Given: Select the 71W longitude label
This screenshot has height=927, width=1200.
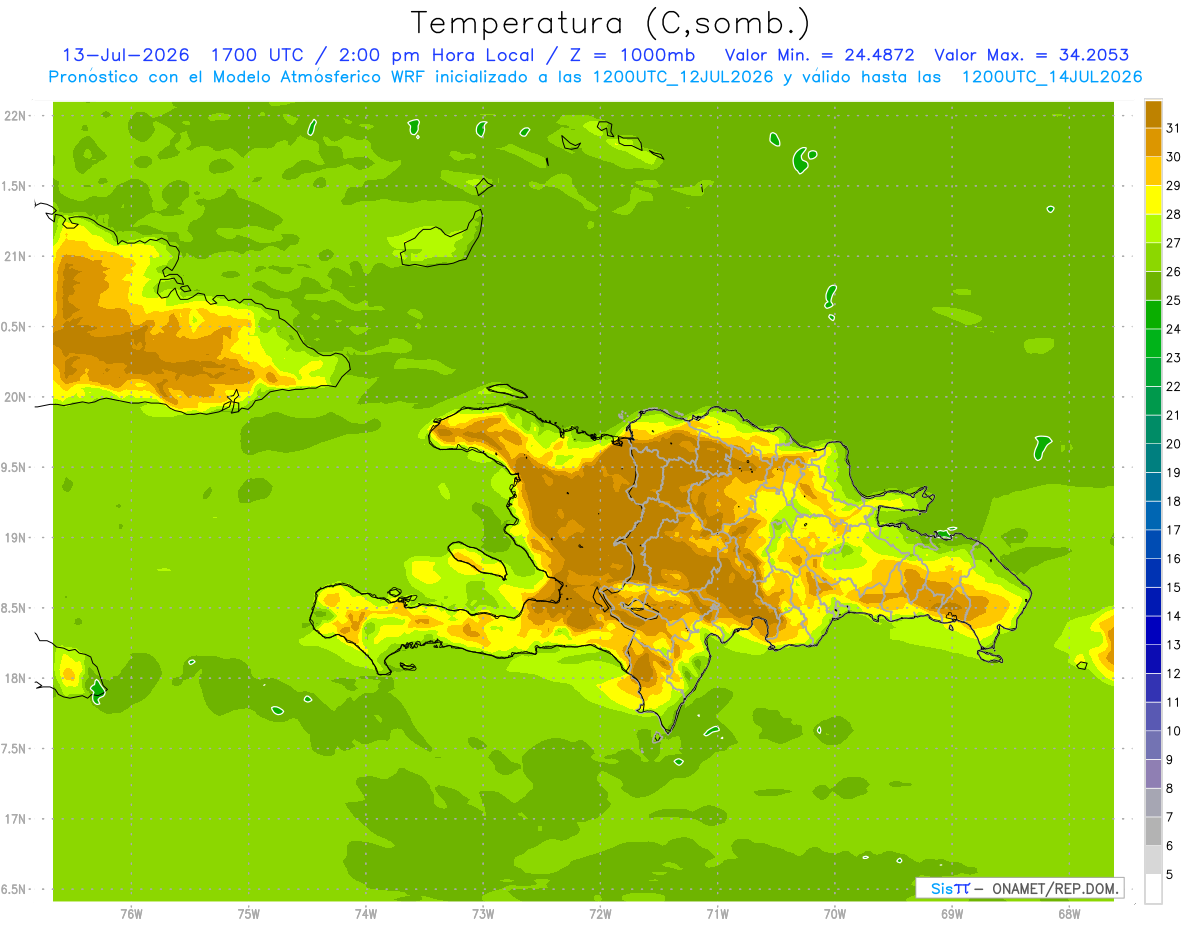Looking at the screenshot, I should 717,914.
